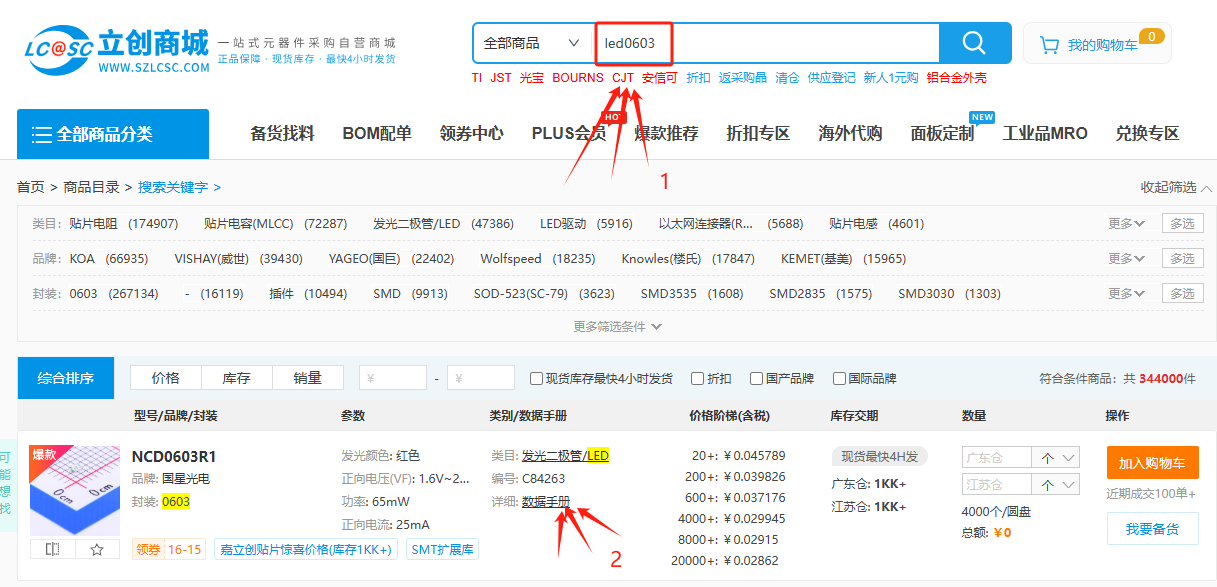Click the 广东仓 quantity input
The image size is (1217, 587).
[x=999, y=458]
